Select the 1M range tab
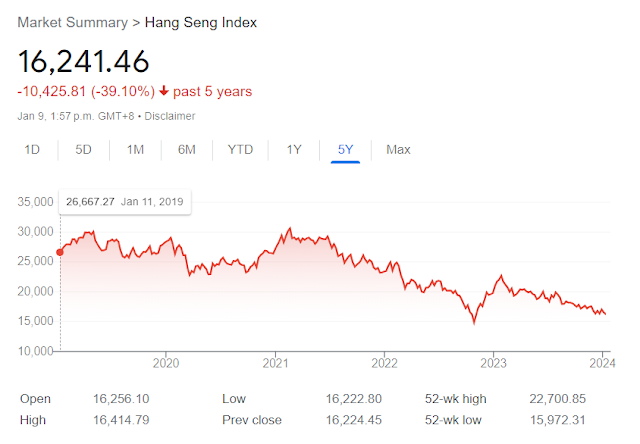The width and height of the screenshot is (640, 444). pos(135,150)
